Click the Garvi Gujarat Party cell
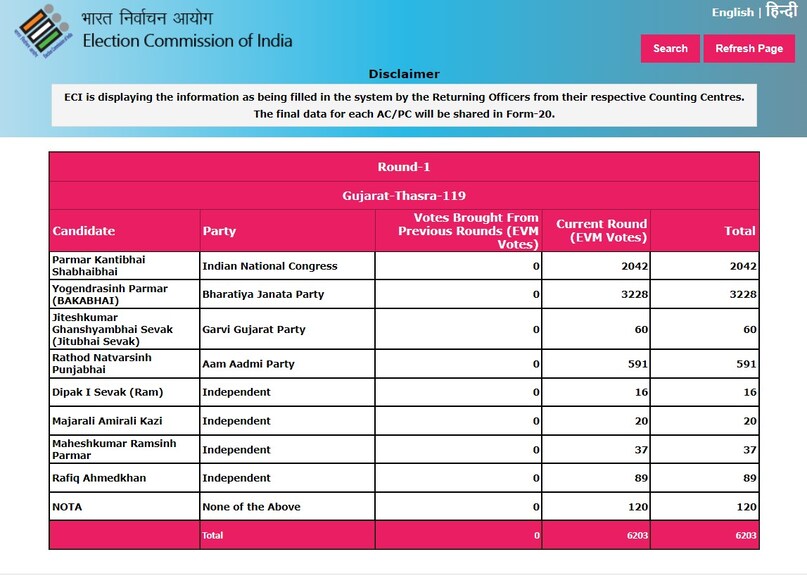Screen dimensions: 807x578 (x=254, y=329)
